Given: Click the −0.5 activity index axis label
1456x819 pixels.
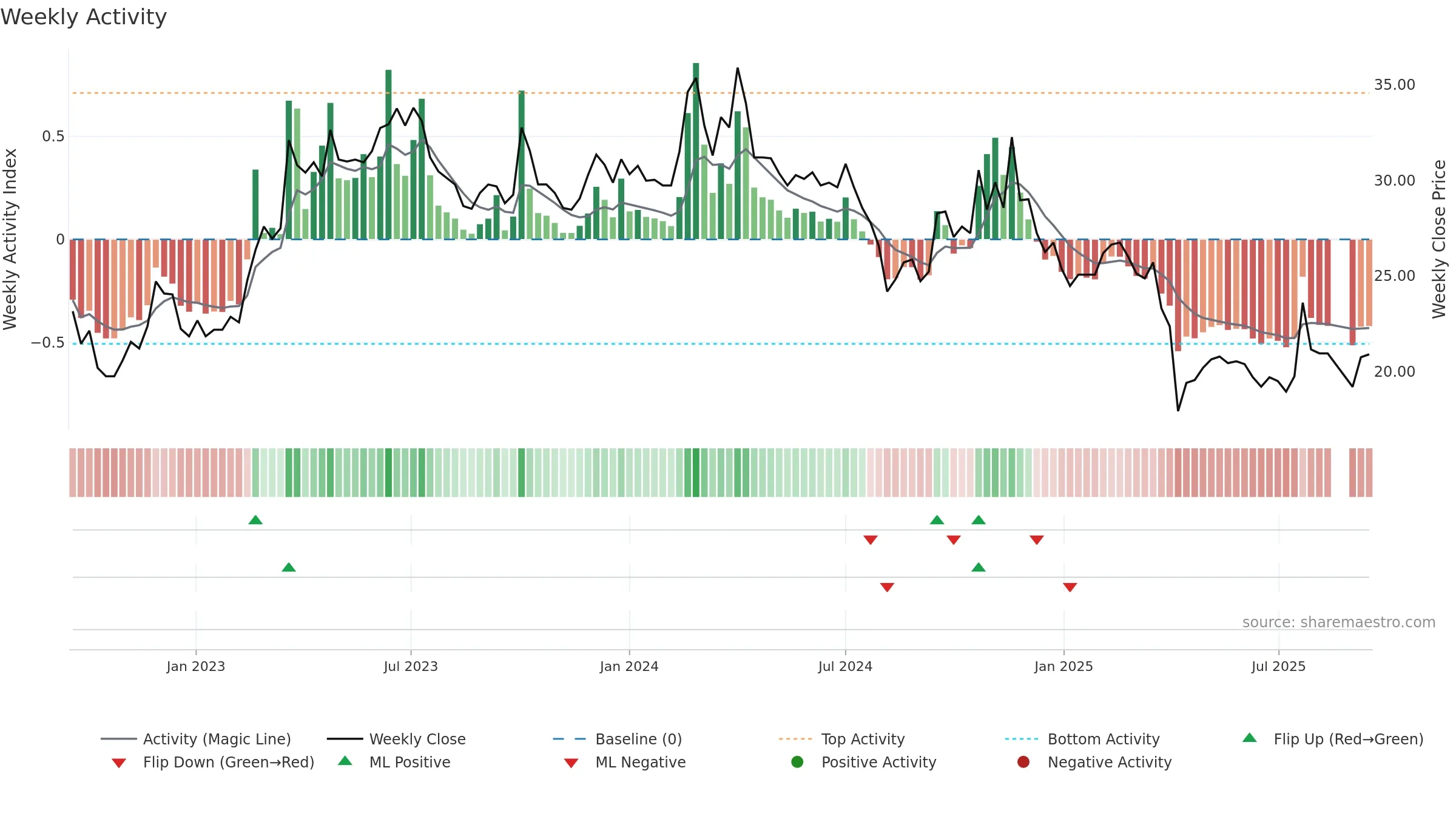Looking at the screenshot, I should point(47,343).
